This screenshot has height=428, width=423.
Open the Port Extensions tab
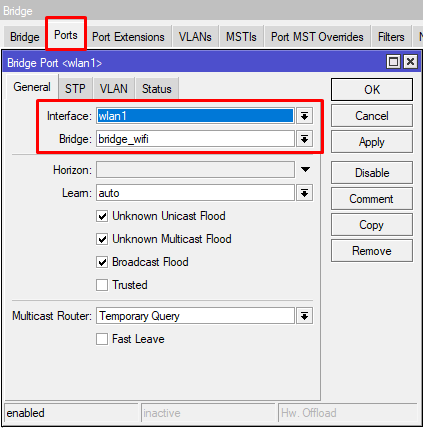pyautogui.click(x=128, y=37)
